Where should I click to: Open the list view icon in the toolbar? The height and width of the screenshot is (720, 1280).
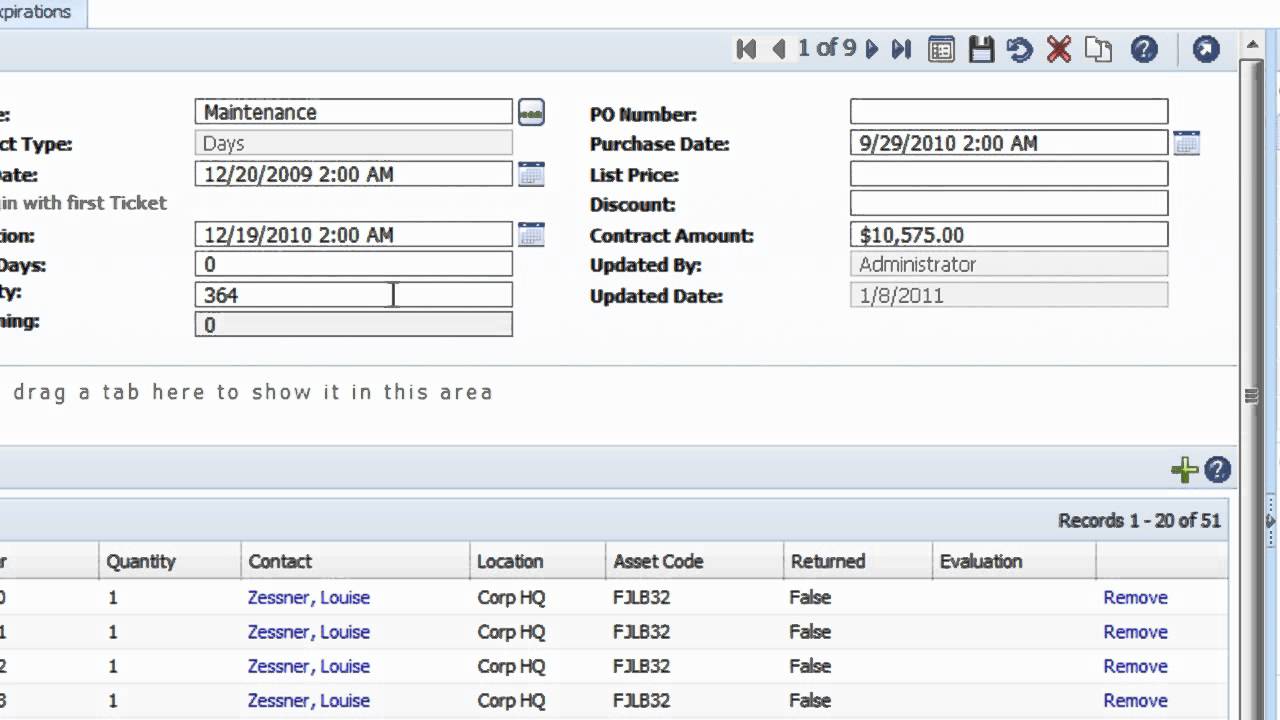click(x=941, y=49)
